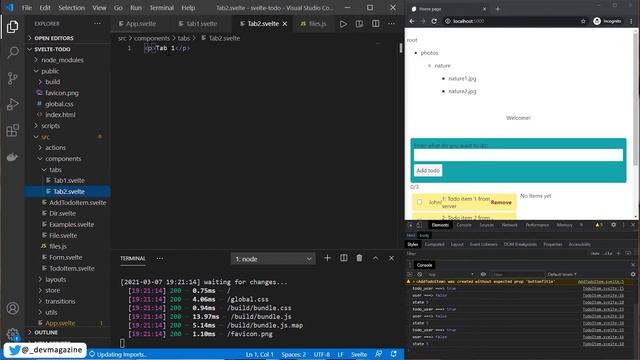Click Svelte language mode in status bar

(x=359, y=354)
